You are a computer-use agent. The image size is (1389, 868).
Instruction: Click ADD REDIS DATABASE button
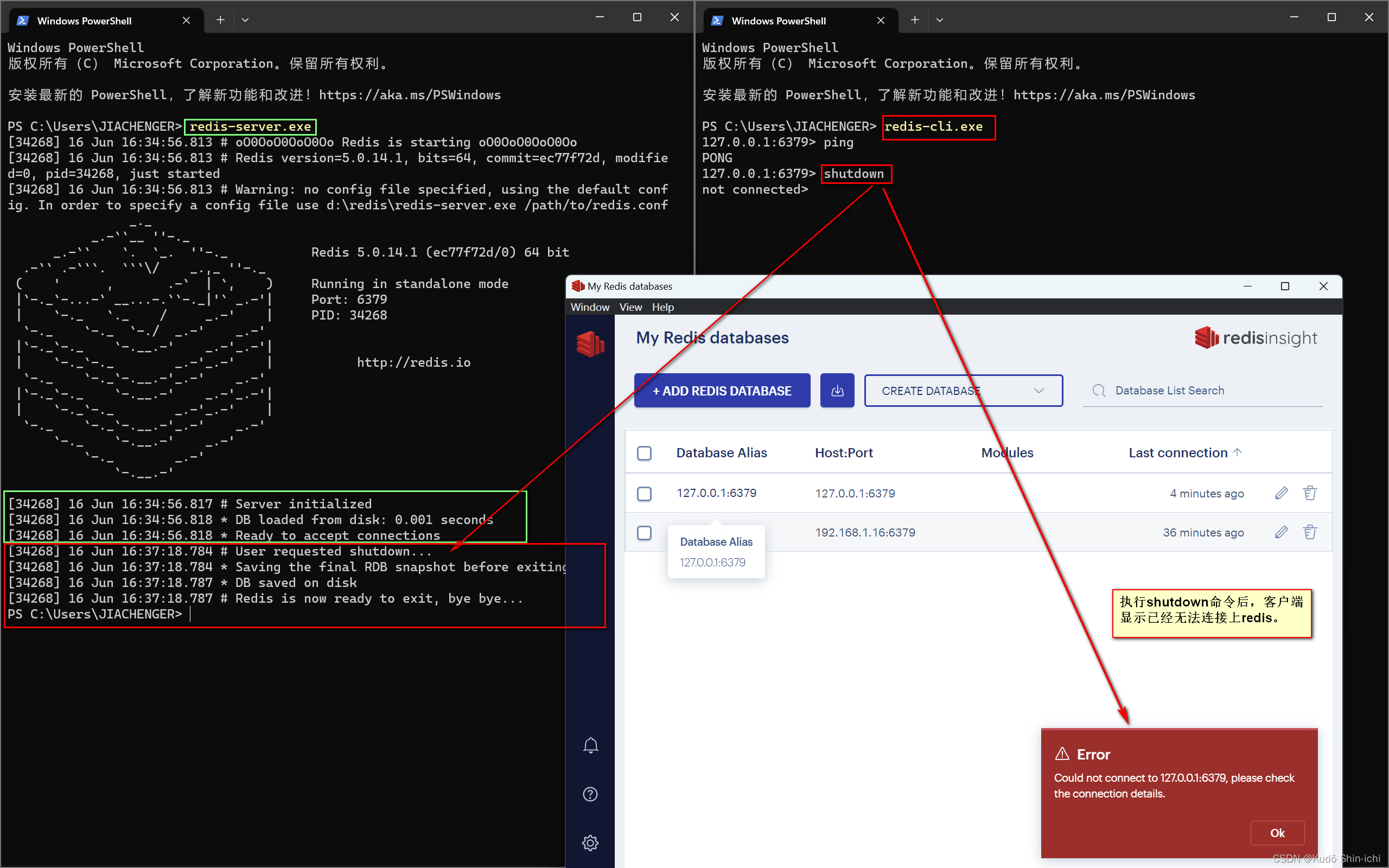tap(722, 391)
